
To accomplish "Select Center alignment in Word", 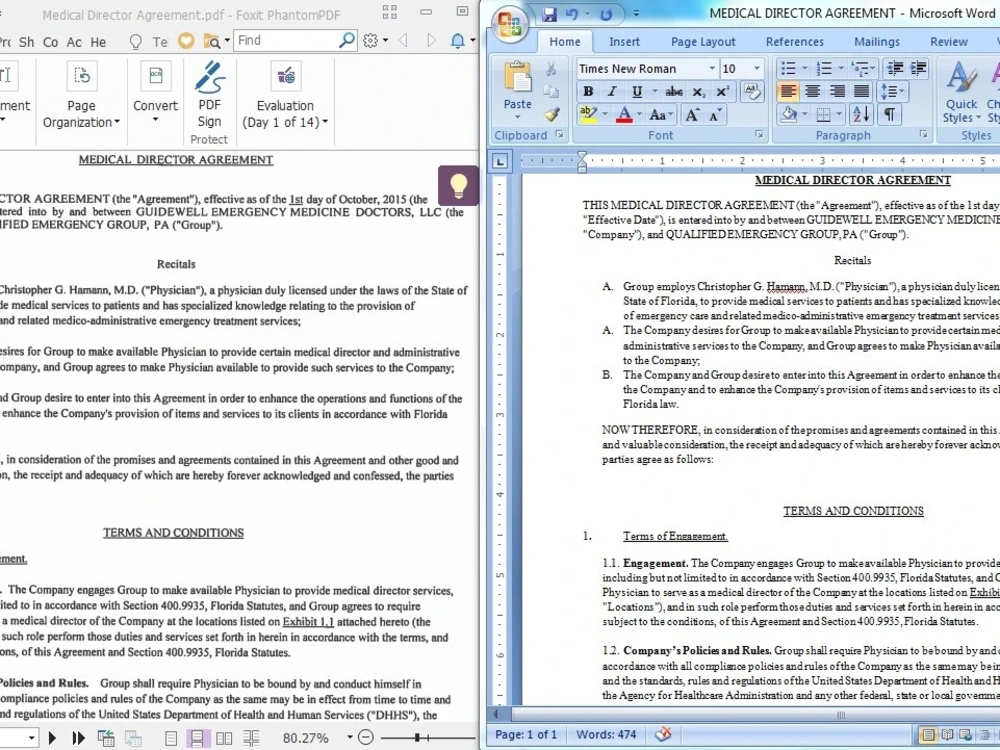I will [x=812, y=91].
